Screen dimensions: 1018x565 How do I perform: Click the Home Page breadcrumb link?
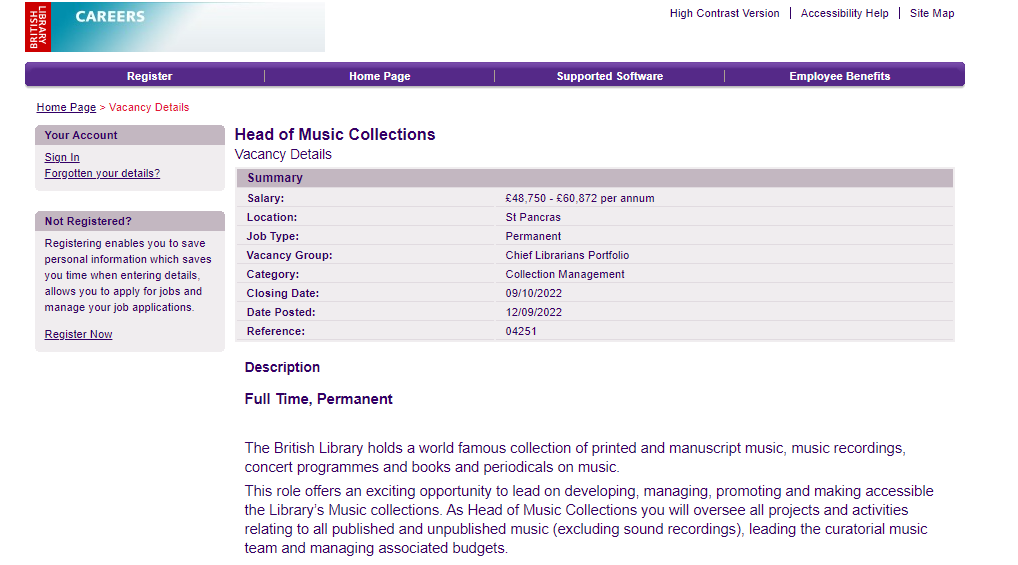coord(66,107)
